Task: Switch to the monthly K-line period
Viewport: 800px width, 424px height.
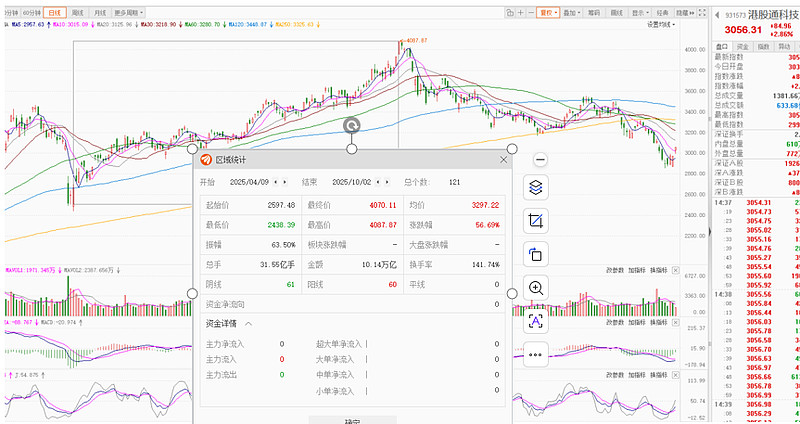Action: 99,13
